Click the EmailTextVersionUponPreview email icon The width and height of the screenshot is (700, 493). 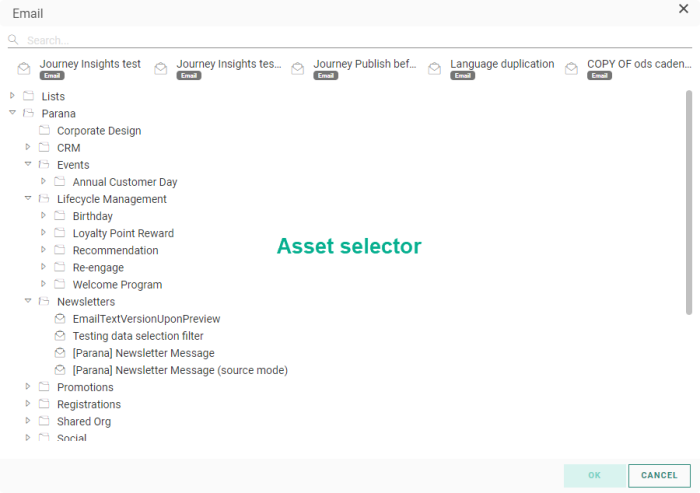click(60, 319)
